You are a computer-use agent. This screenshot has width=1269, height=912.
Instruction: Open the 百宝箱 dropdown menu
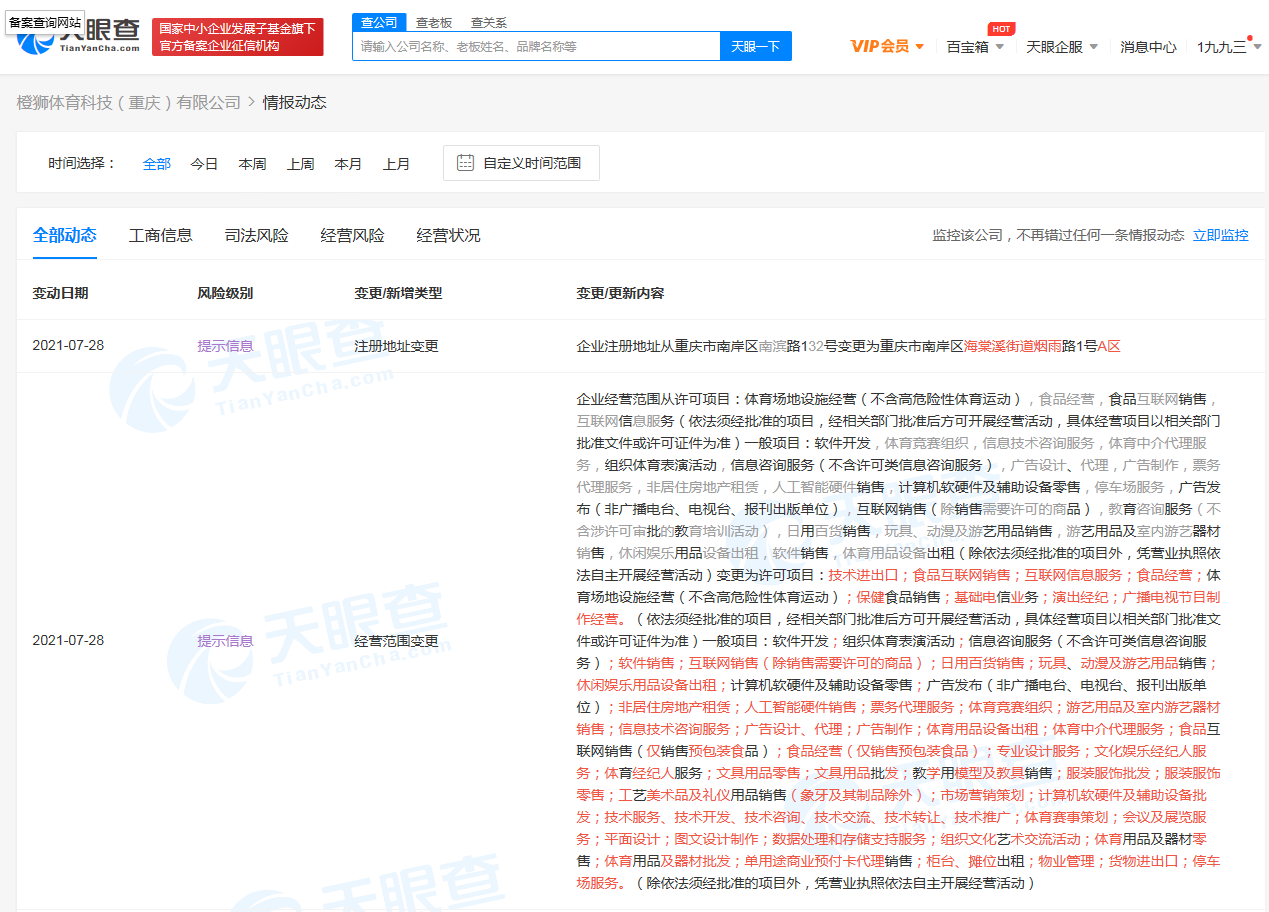coord(967,46)
